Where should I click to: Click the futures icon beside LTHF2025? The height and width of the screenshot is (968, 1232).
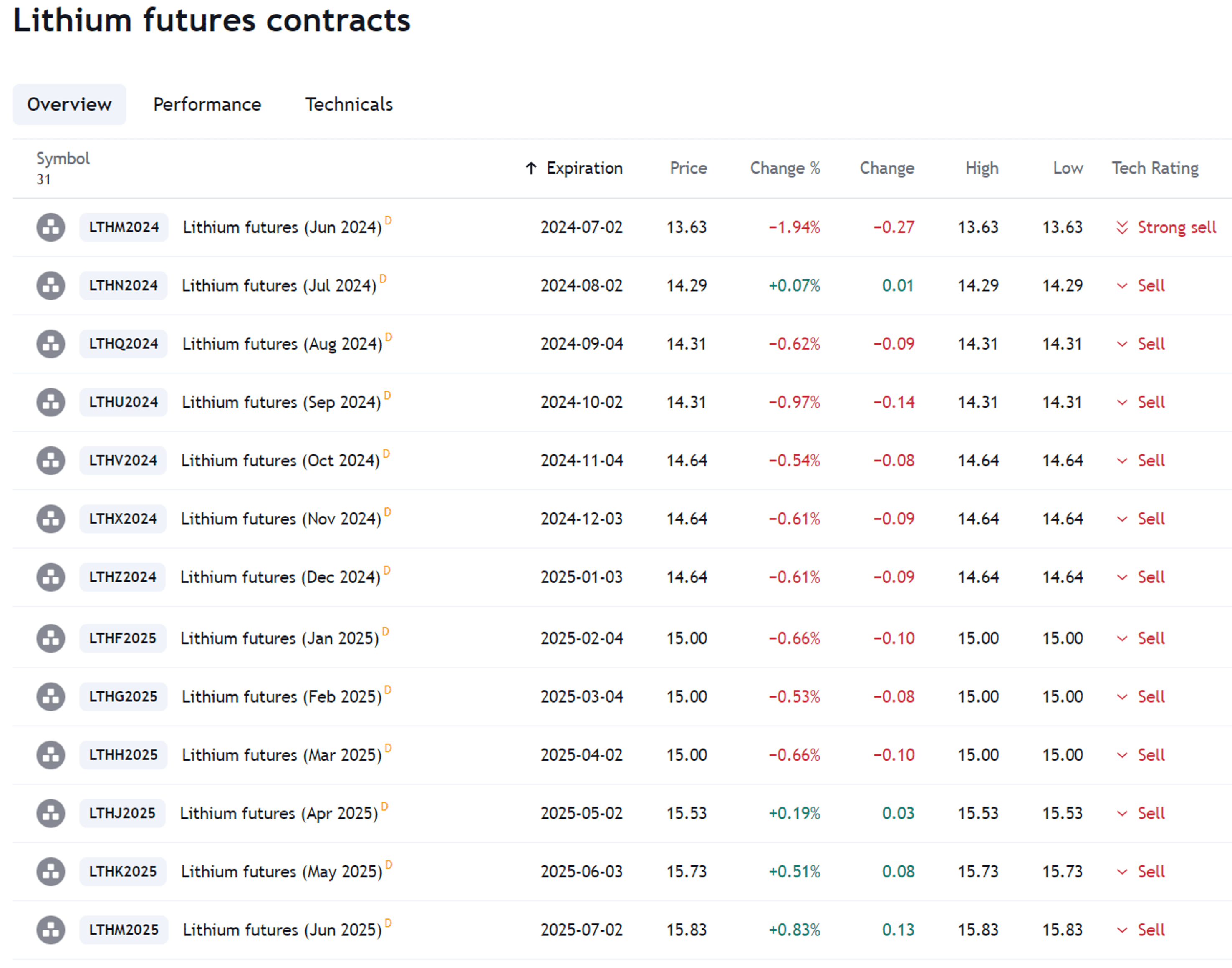coord(50,639)
